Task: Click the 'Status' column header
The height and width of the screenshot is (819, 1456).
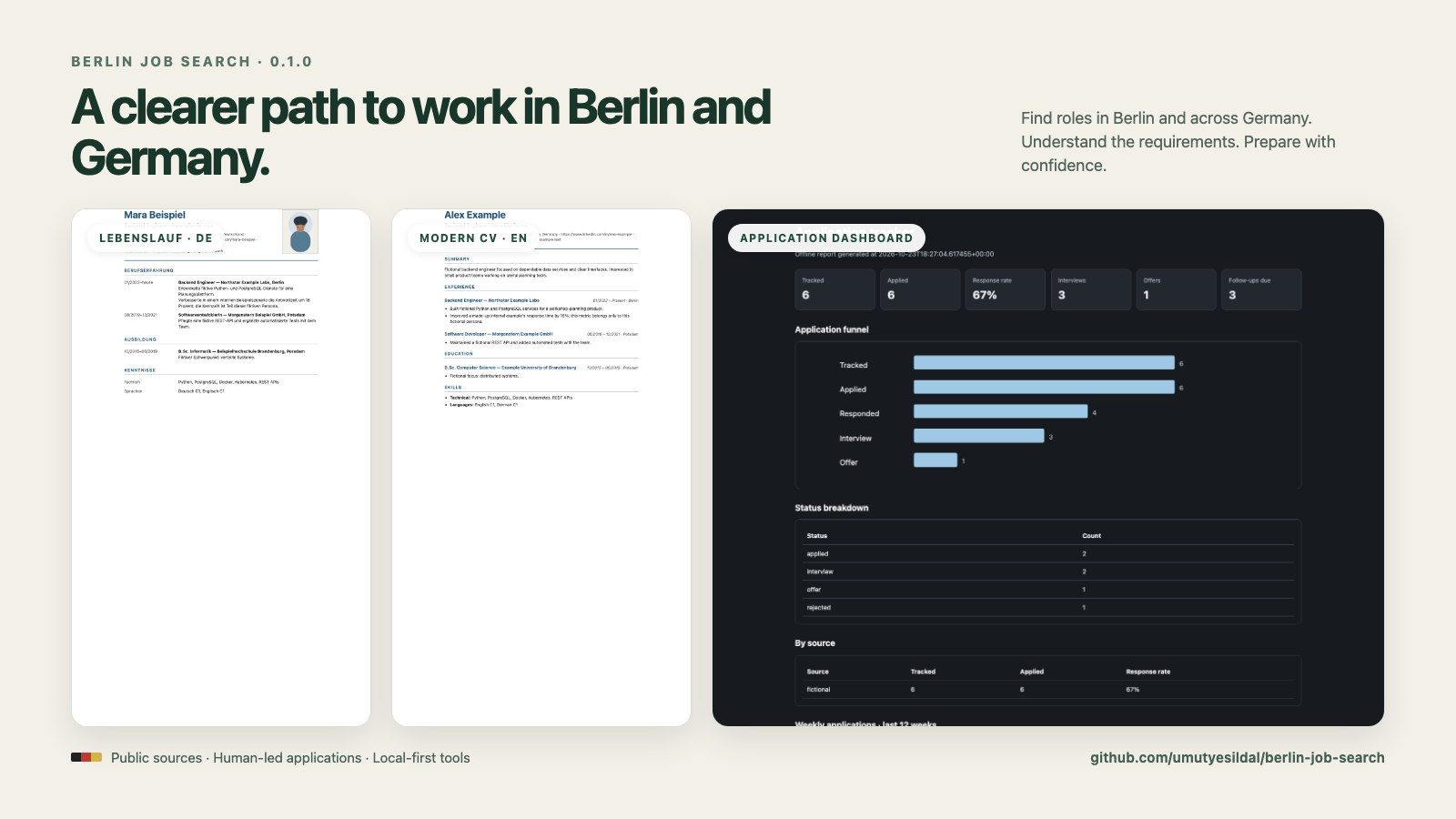Action: (x=817, y=536)
